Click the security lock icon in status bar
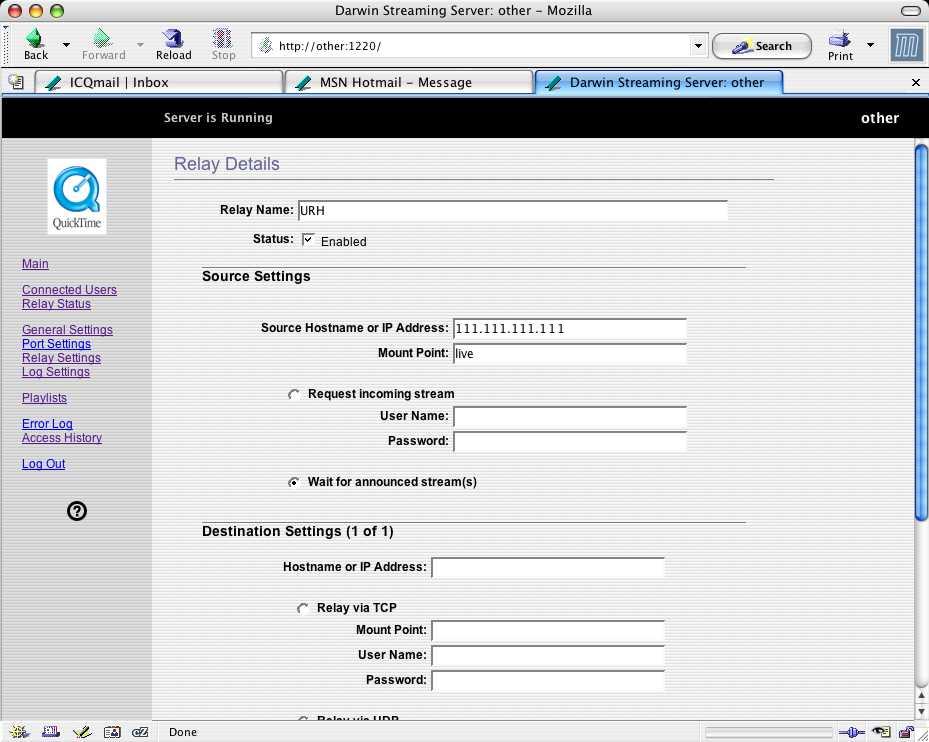Image resolution: width=929 pixels, height=742 pixels. coord(906,732)
